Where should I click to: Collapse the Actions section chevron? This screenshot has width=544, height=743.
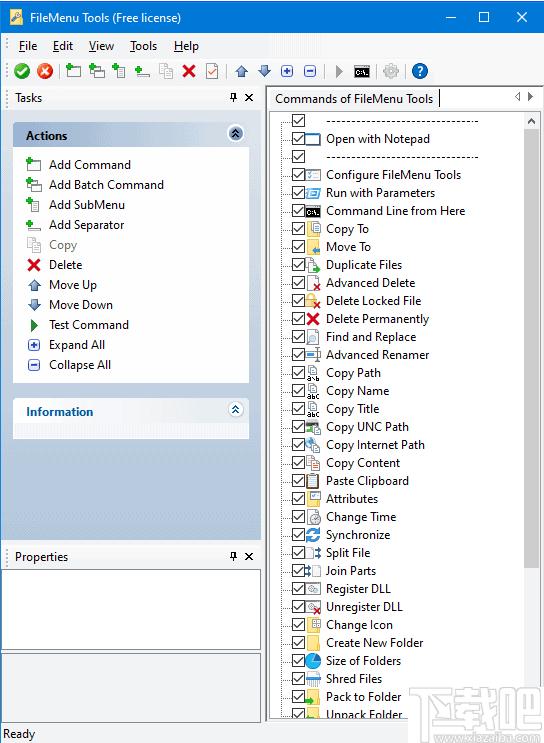(x=236, y=134)
